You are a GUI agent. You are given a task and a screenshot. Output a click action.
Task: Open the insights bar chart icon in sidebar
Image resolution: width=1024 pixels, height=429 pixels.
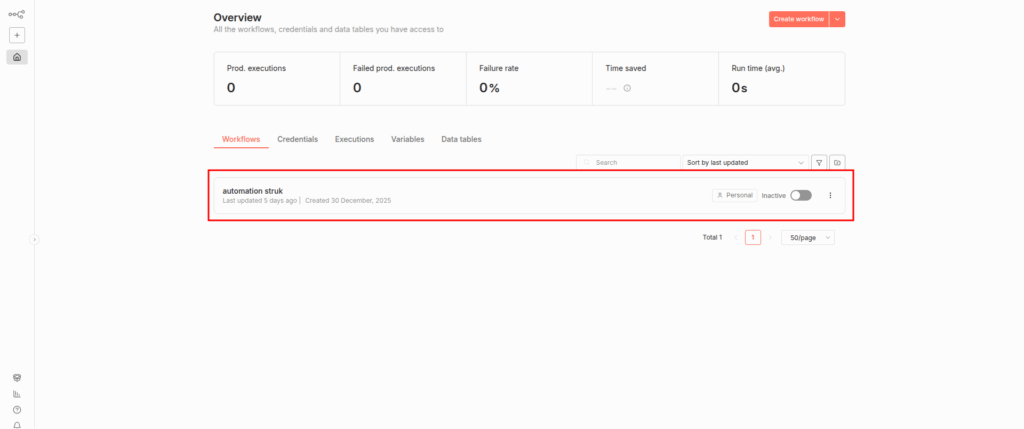point(17,394)
